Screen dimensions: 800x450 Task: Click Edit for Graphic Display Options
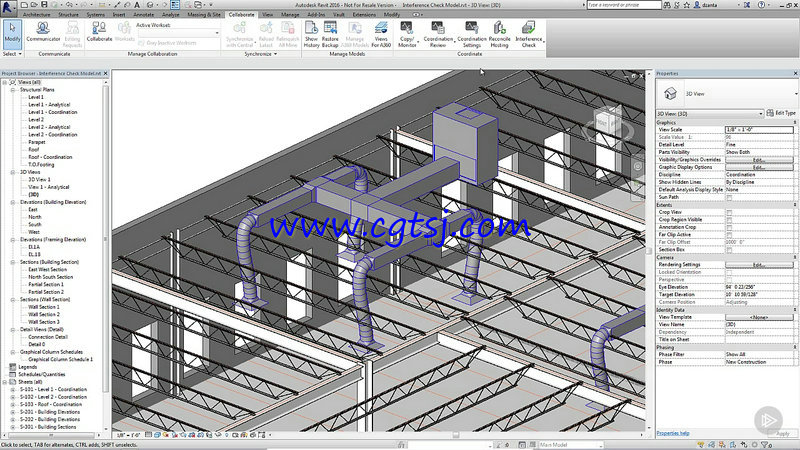coord(759,167)
